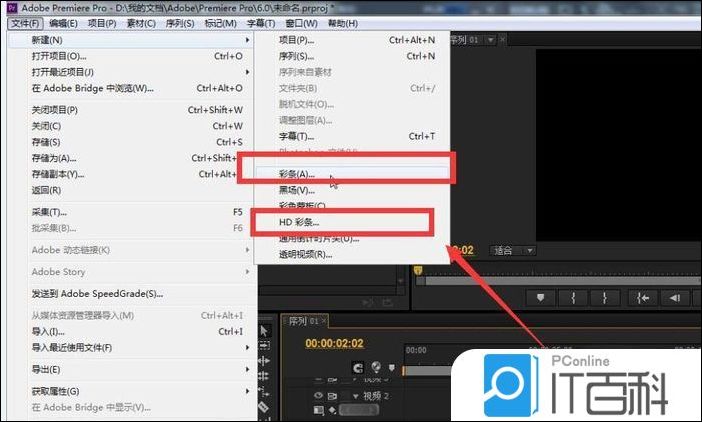Toggle the timeline Snap magnet
This screenshot has height=422, width=702.
pyautogui.click(x=358, y=368)
